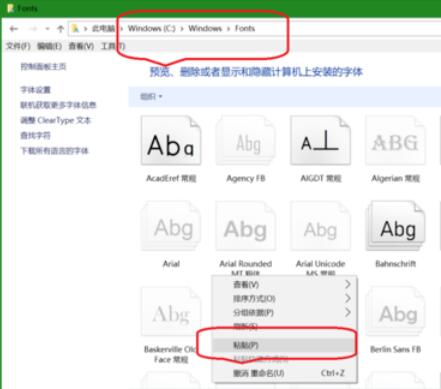Open the 编辑(E) menu
The image size is (441, 389).
coord(49,46)
